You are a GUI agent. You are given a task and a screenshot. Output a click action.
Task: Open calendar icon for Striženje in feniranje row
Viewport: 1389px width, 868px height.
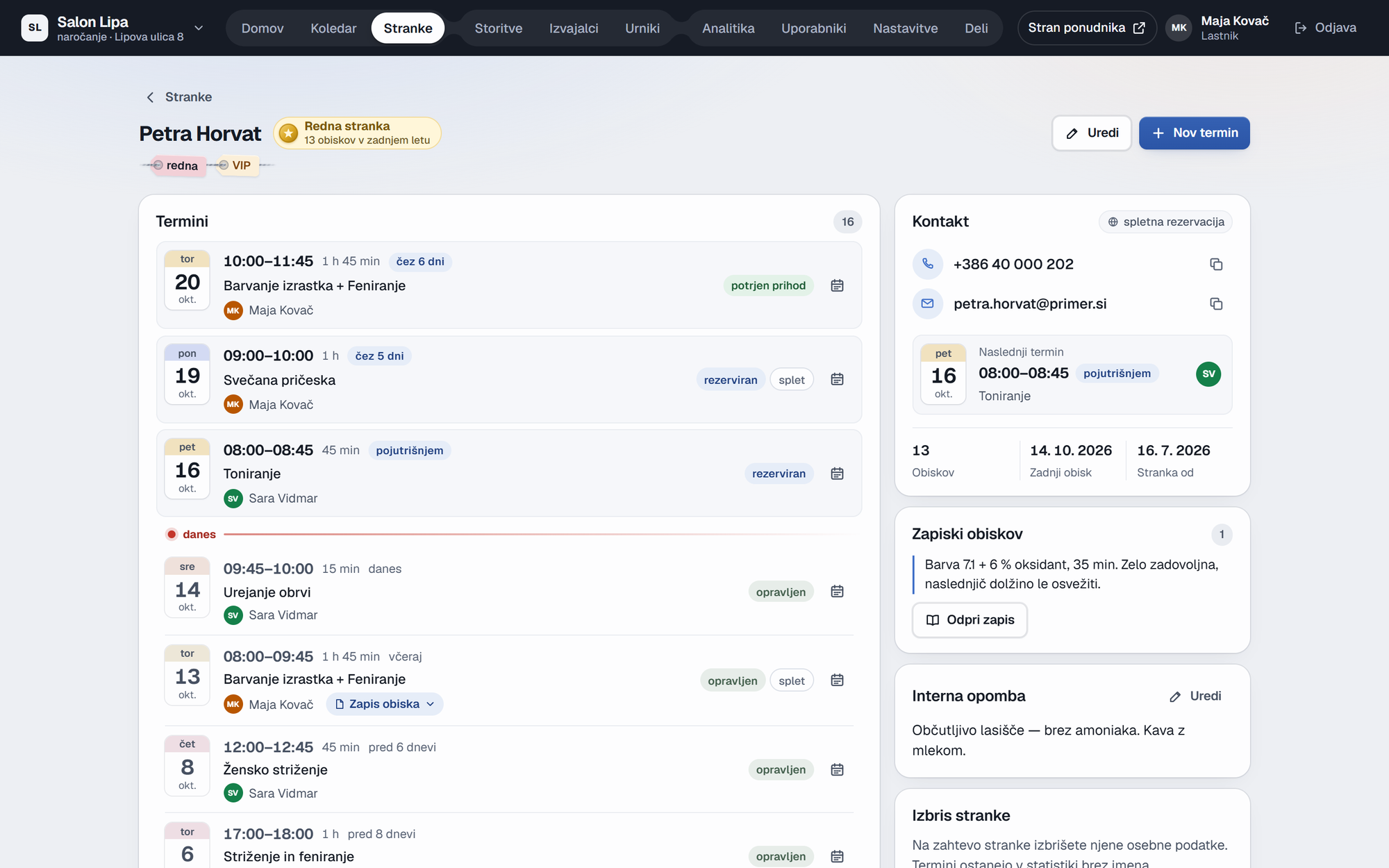(x=837, y=856)
